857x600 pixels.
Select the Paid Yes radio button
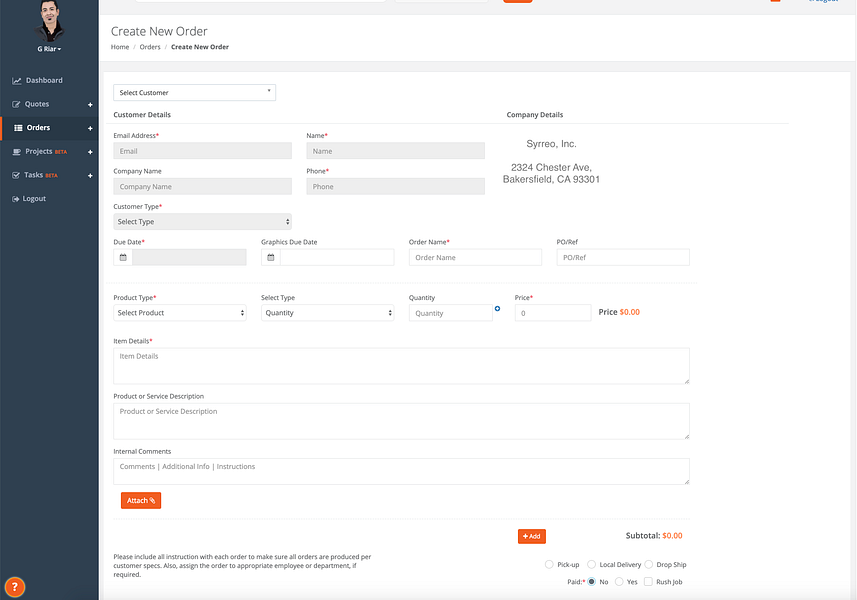(619, 581)
